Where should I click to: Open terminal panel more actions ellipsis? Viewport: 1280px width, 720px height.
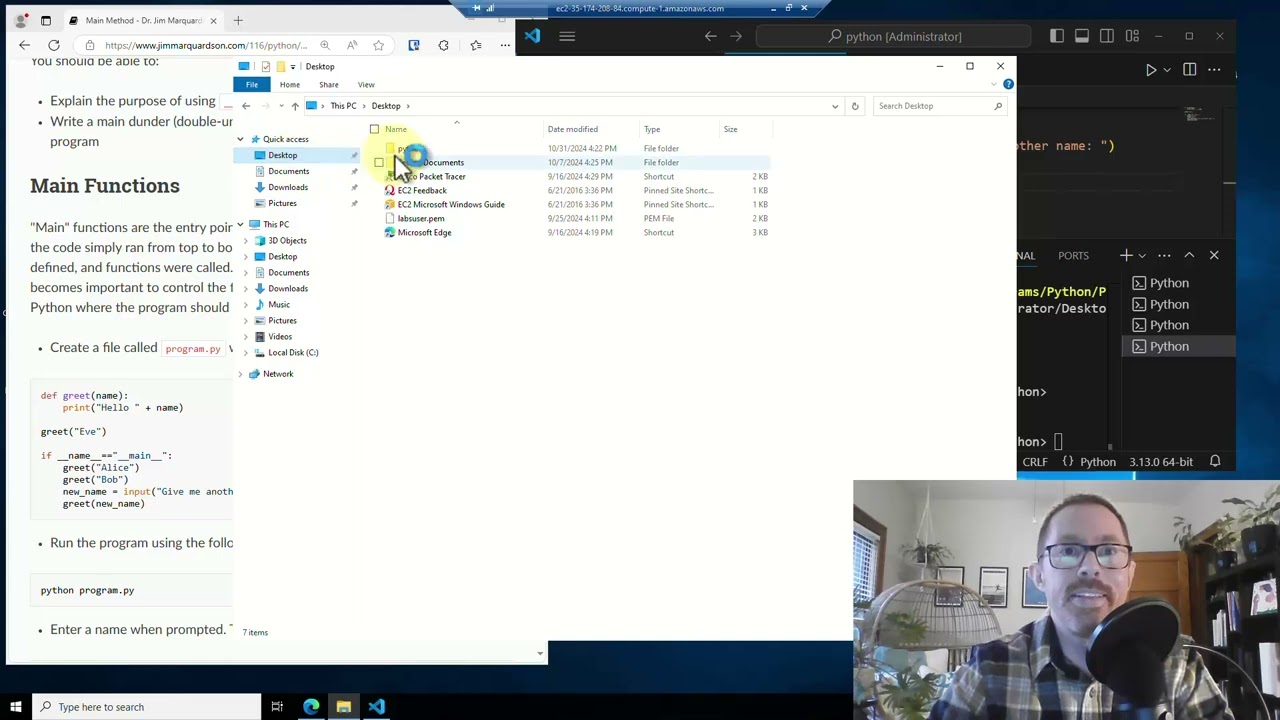click(1164, 255)
